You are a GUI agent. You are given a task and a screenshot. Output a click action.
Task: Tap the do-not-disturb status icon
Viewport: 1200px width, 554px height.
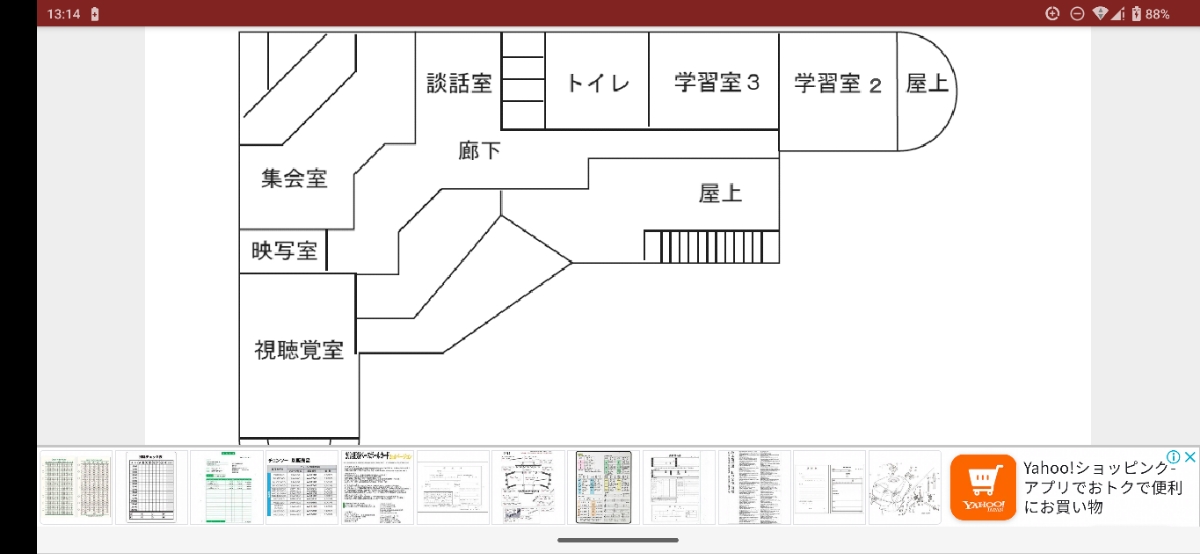click(x=1077, y=14)
